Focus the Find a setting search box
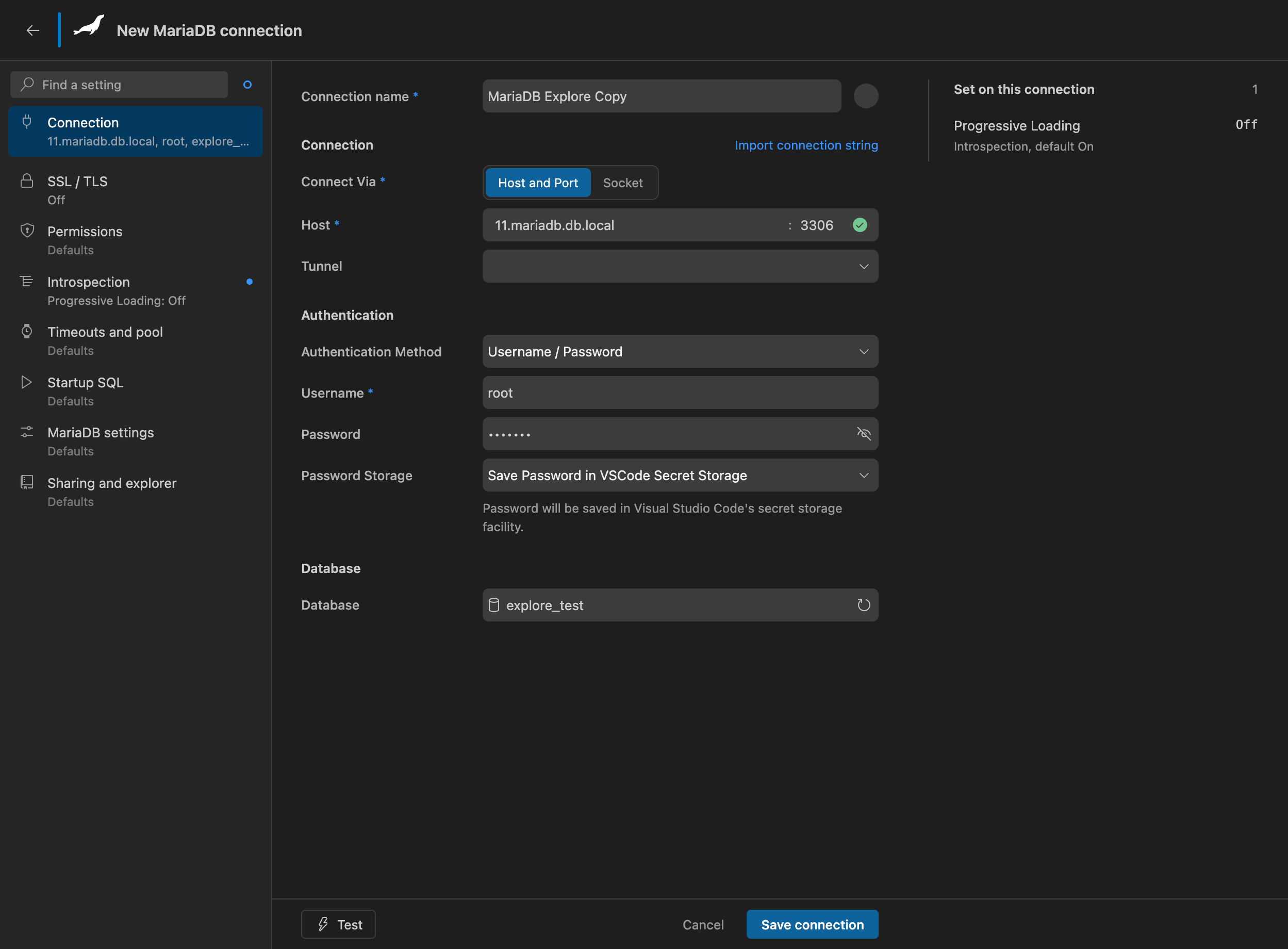Screen dimensions: 1288x949 coord(119,85)
